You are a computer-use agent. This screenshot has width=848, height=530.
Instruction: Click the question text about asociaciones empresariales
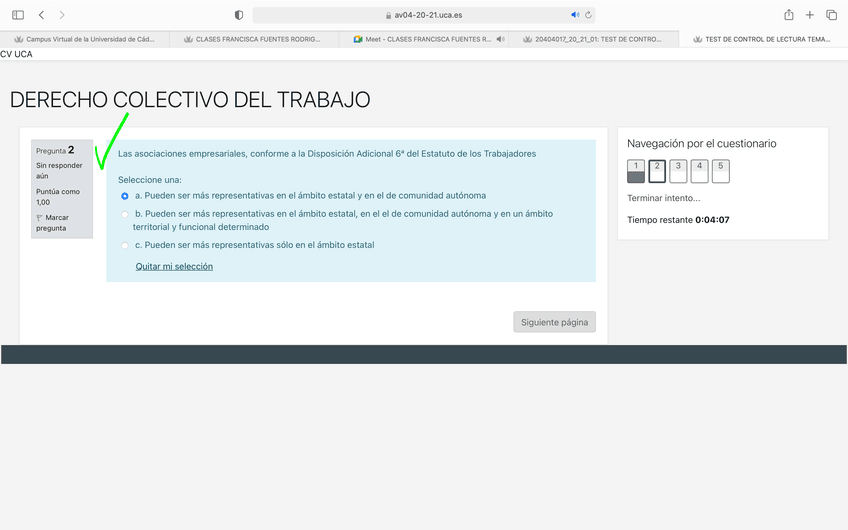pyautogui.click(x=327, y=154)
